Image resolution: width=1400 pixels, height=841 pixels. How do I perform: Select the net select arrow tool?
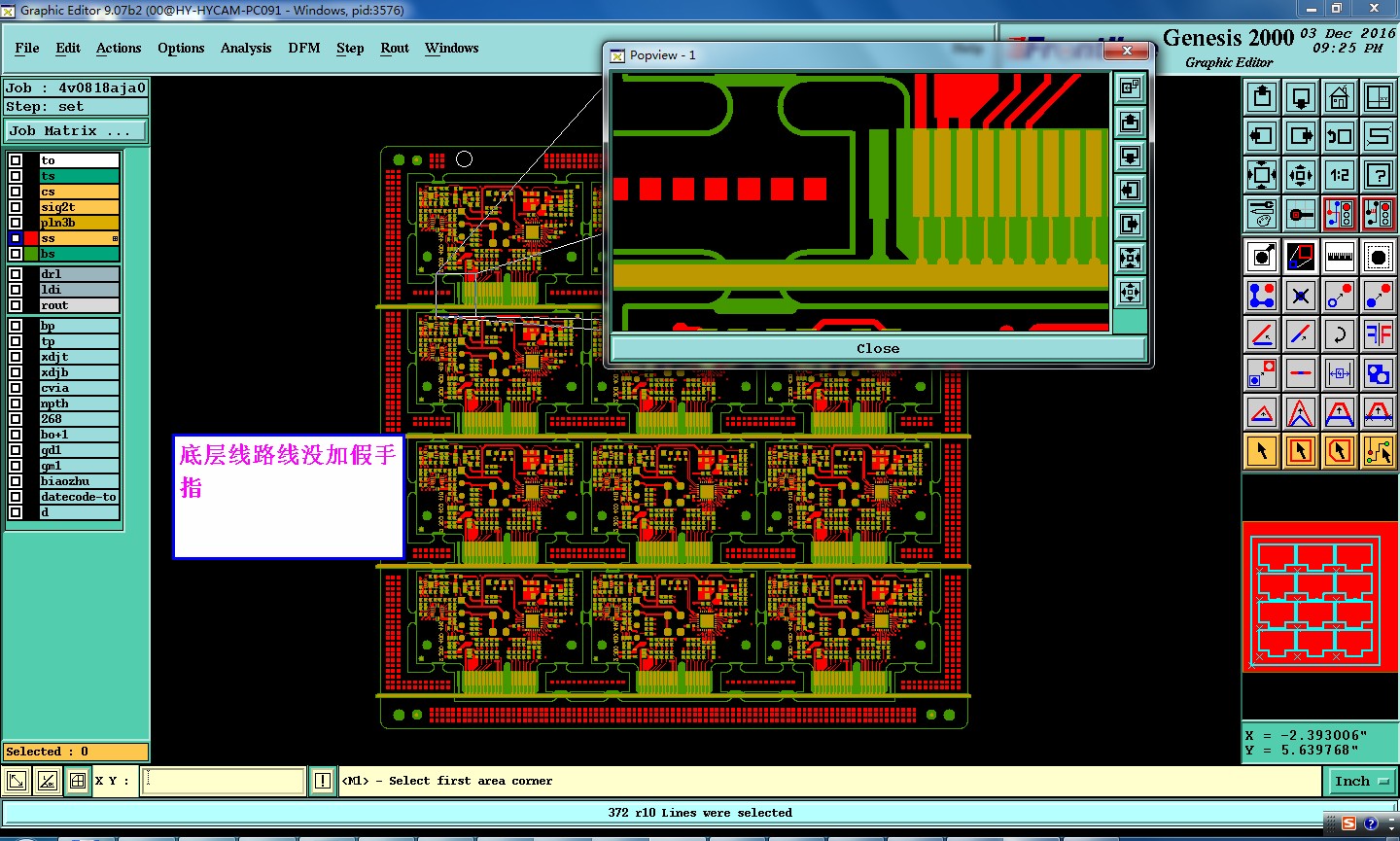1378,451
